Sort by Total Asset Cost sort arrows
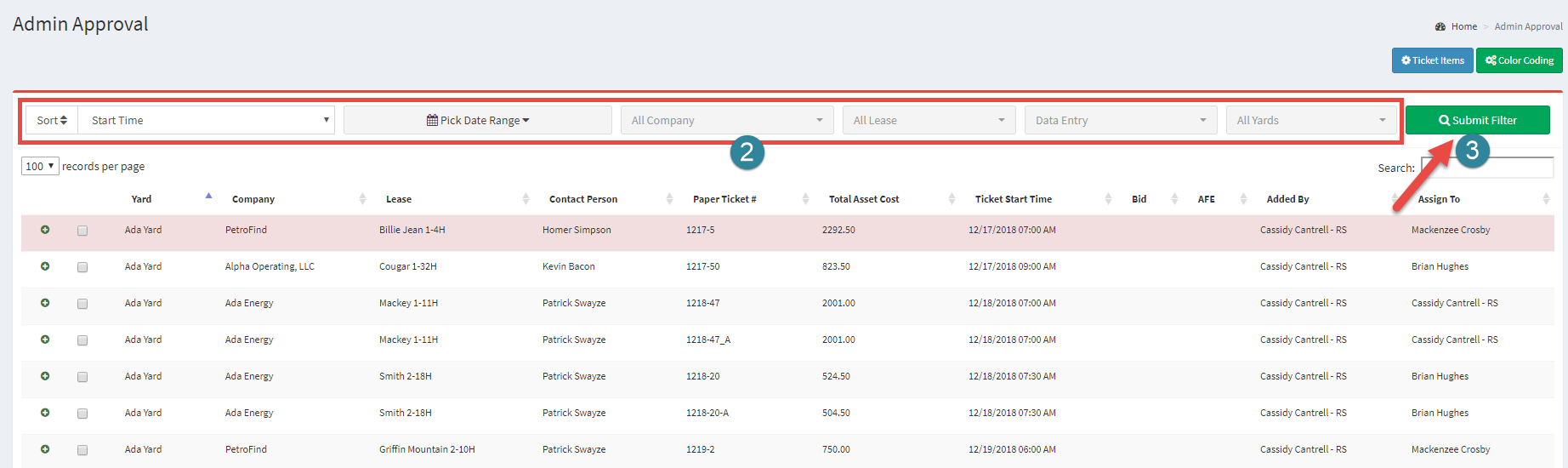 (x=952, y=199)
